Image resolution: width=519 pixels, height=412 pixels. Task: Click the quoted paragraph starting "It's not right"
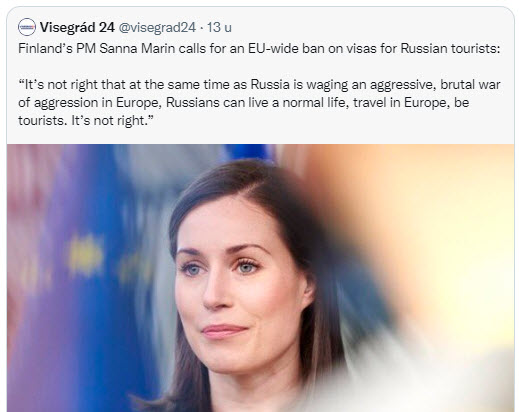click(259, 102)
